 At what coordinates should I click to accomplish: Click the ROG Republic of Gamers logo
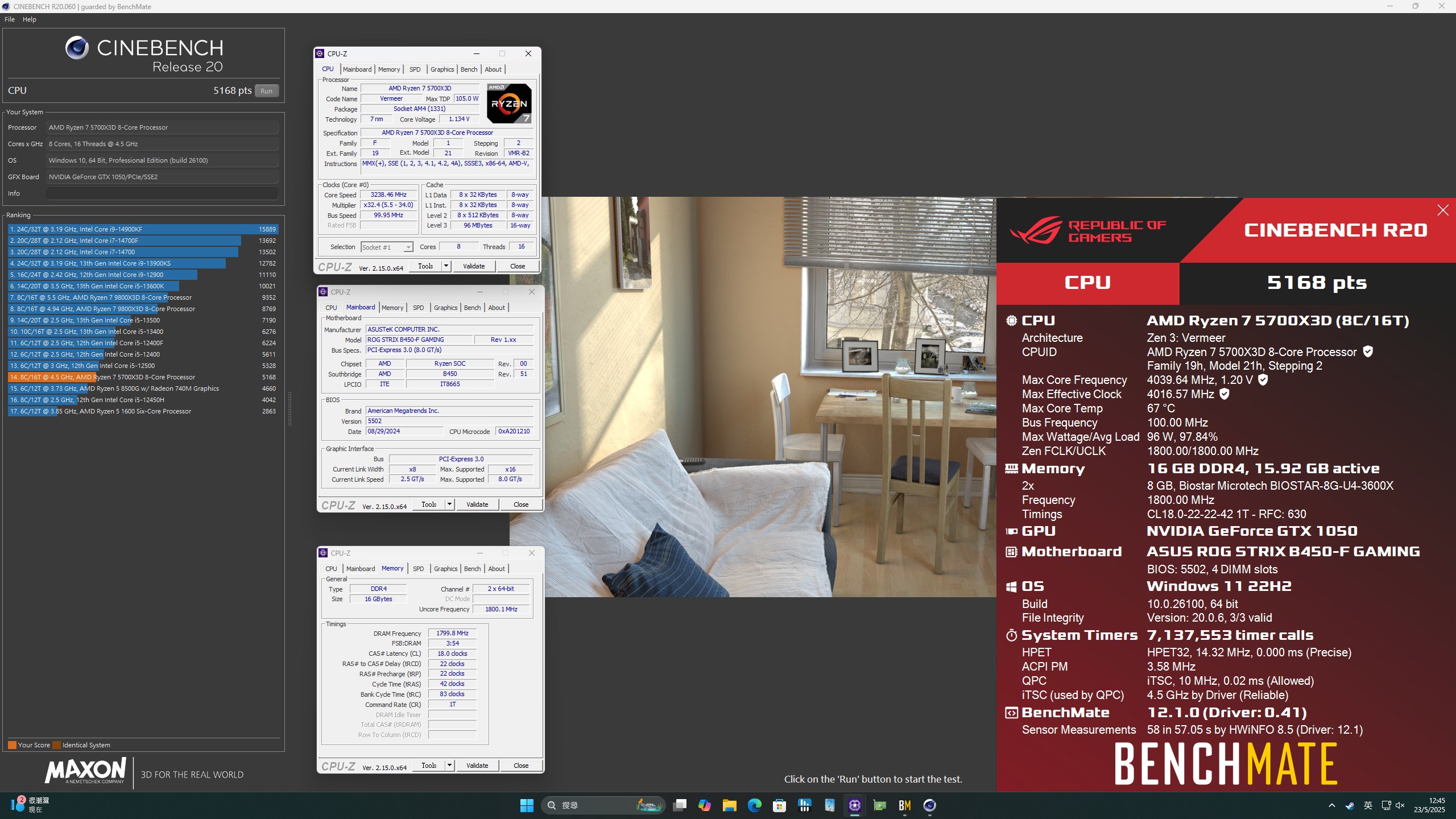tap(1087, 230)
